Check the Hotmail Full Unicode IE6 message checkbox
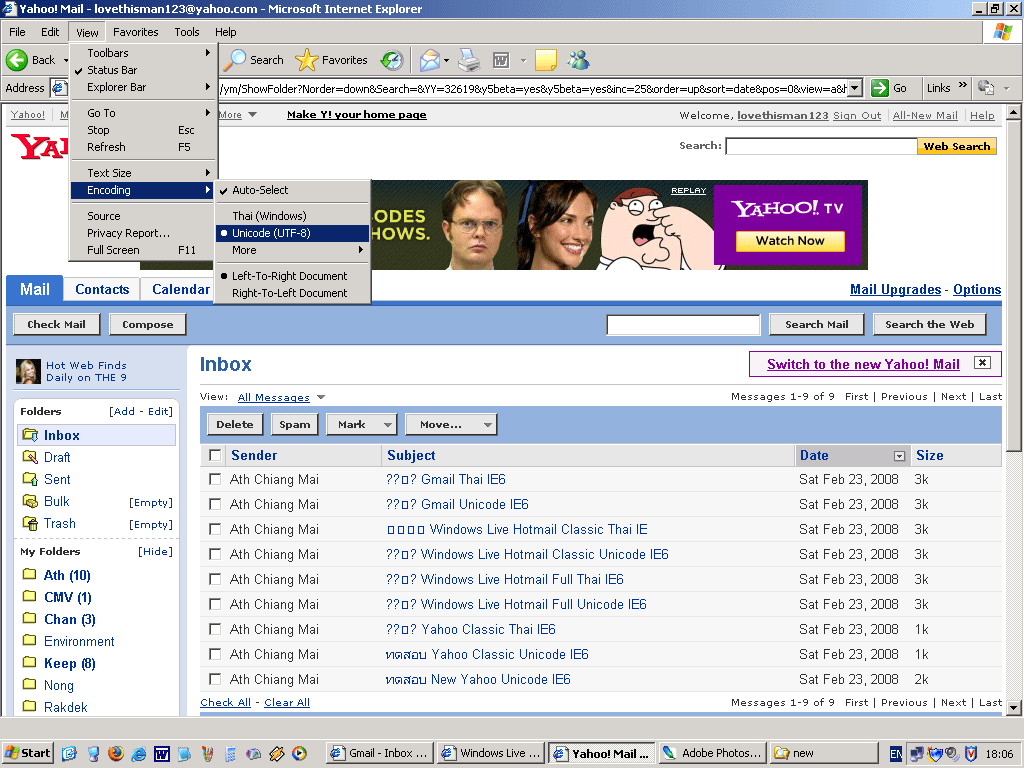The width and height of the screenshot is (1024, 768). coord(215,604)
